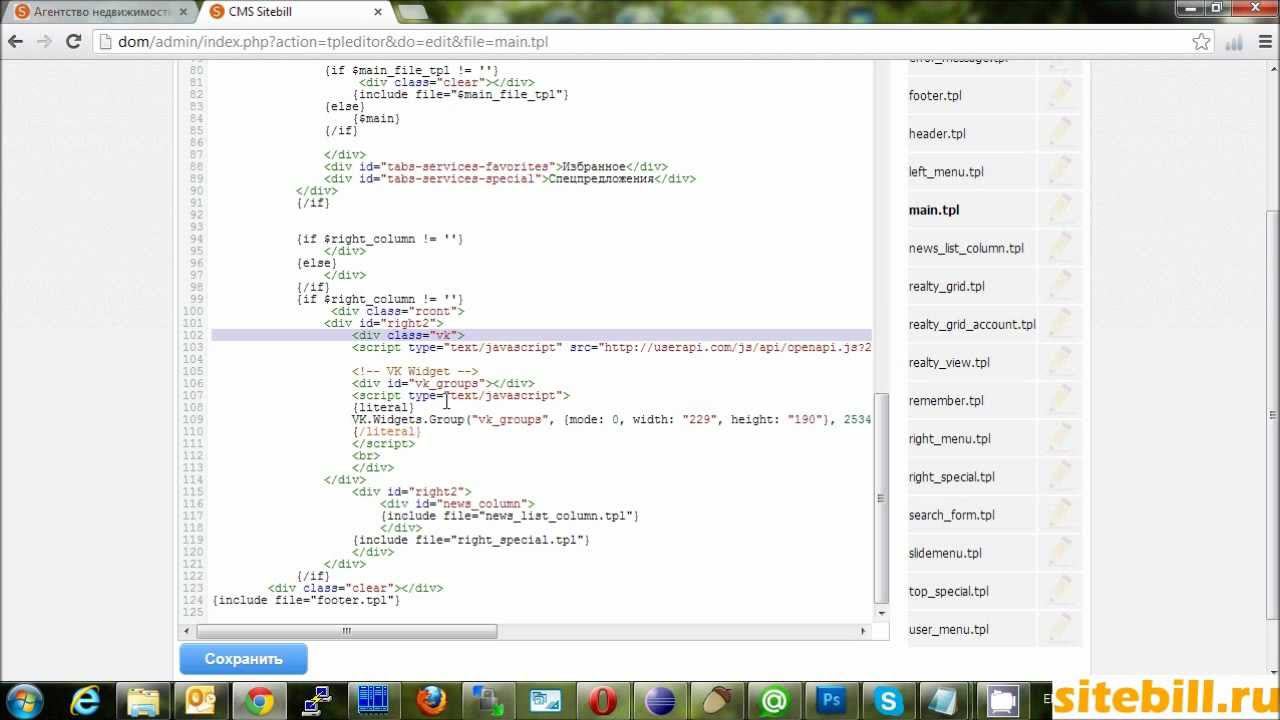Open realty_view.tpl template file

[x=949, y=363]
